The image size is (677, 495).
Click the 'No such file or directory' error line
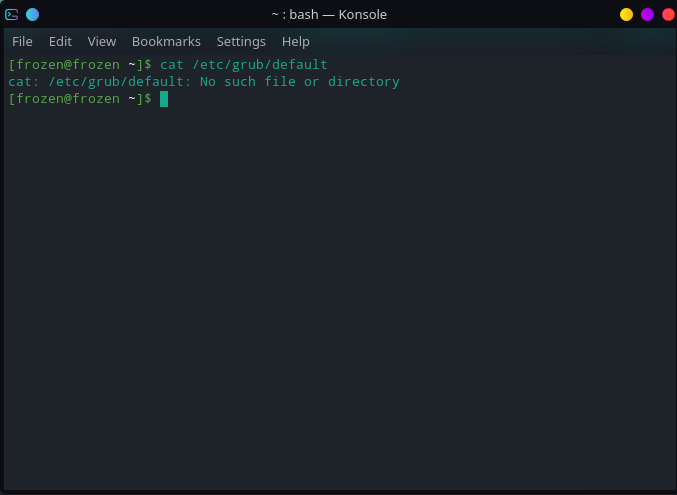point(204,82)
